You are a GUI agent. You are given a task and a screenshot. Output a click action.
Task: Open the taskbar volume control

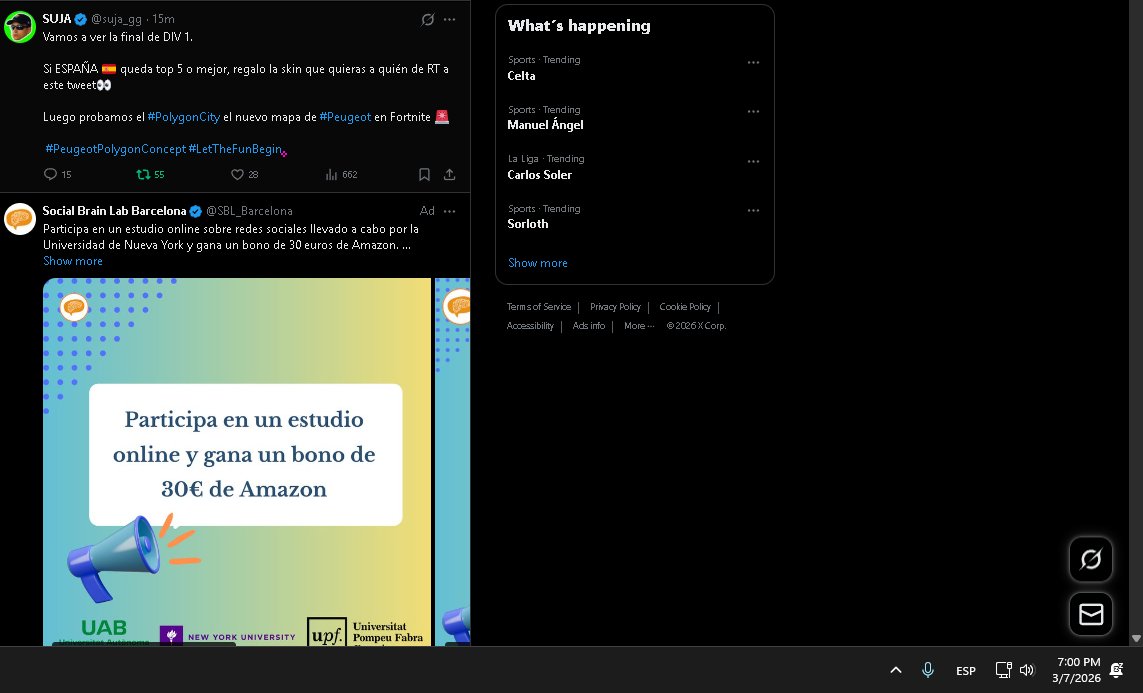click(x=1027, y=670)
